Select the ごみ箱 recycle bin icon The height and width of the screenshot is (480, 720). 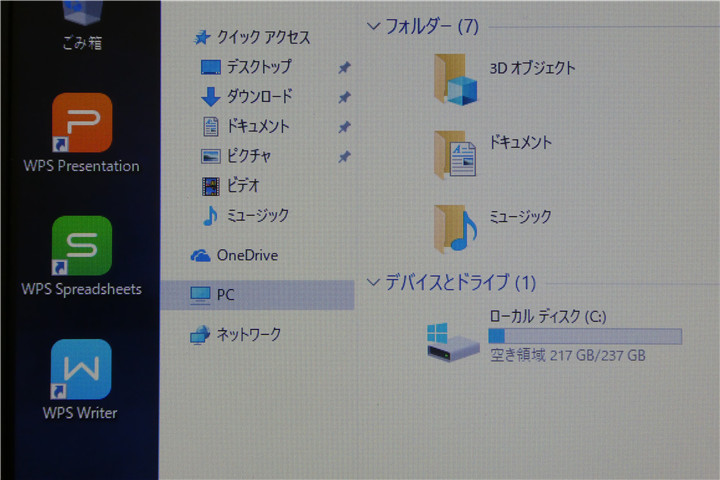[82, 12]
